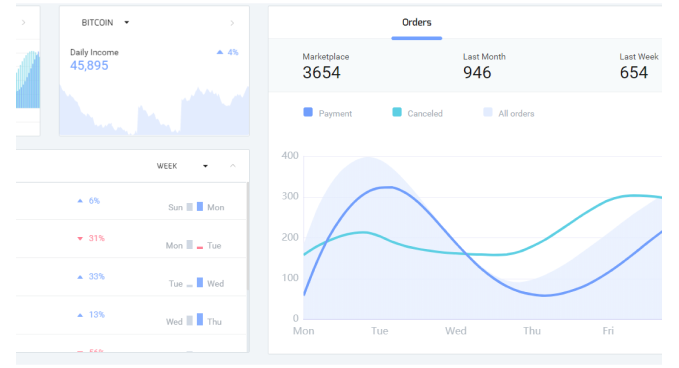Click the 31% decrease arrow icon
Screen dimensions: 679x368
click(x=80, y=239)
